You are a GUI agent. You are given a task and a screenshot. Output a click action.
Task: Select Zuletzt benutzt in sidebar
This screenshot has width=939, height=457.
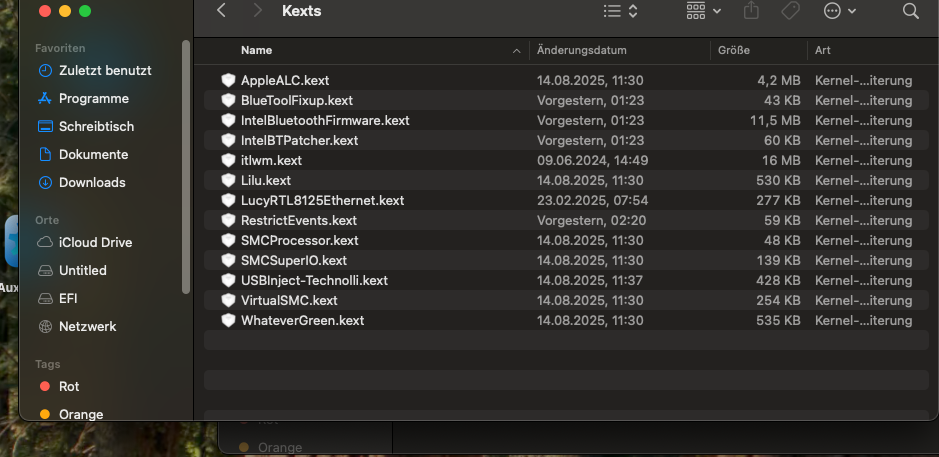point(105,71)
